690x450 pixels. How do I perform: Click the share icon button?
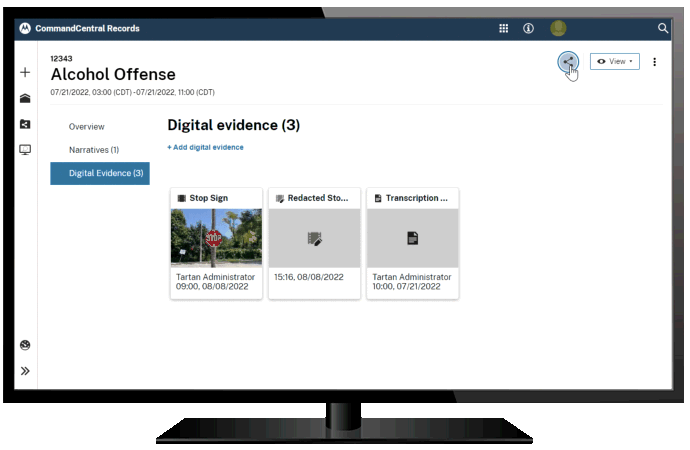[568, 61]
